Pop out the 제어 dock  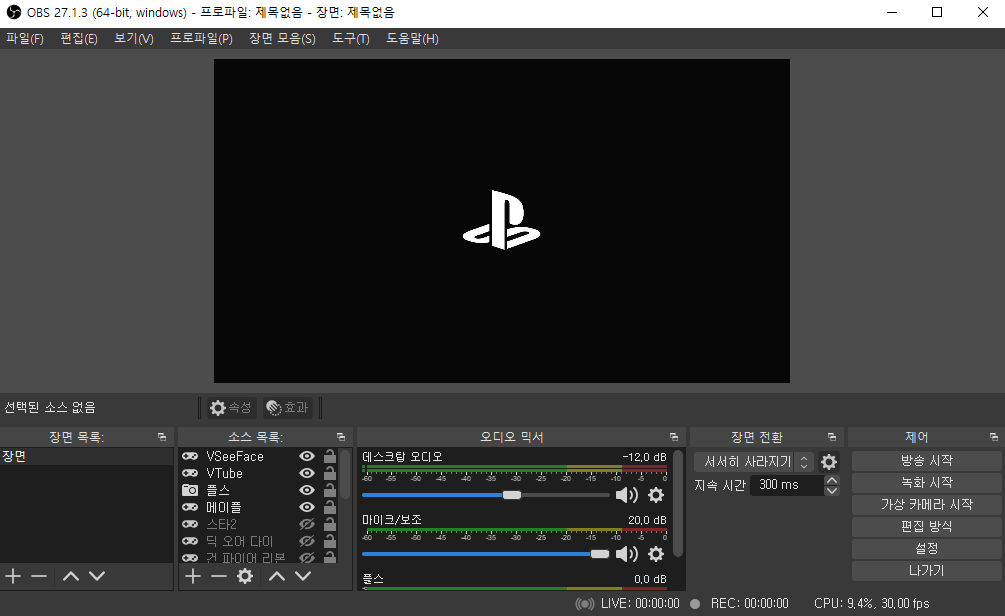coord(993,437)
